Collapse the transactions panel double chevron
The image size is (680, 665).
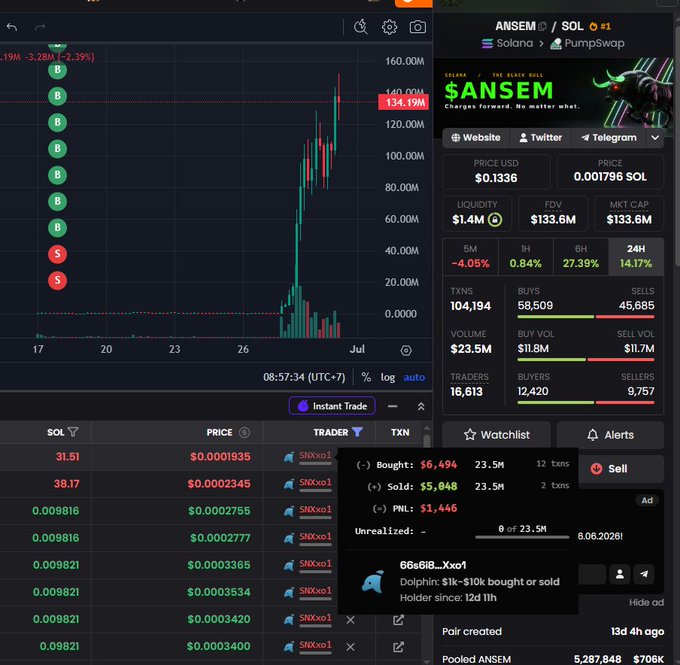point(421,406)
